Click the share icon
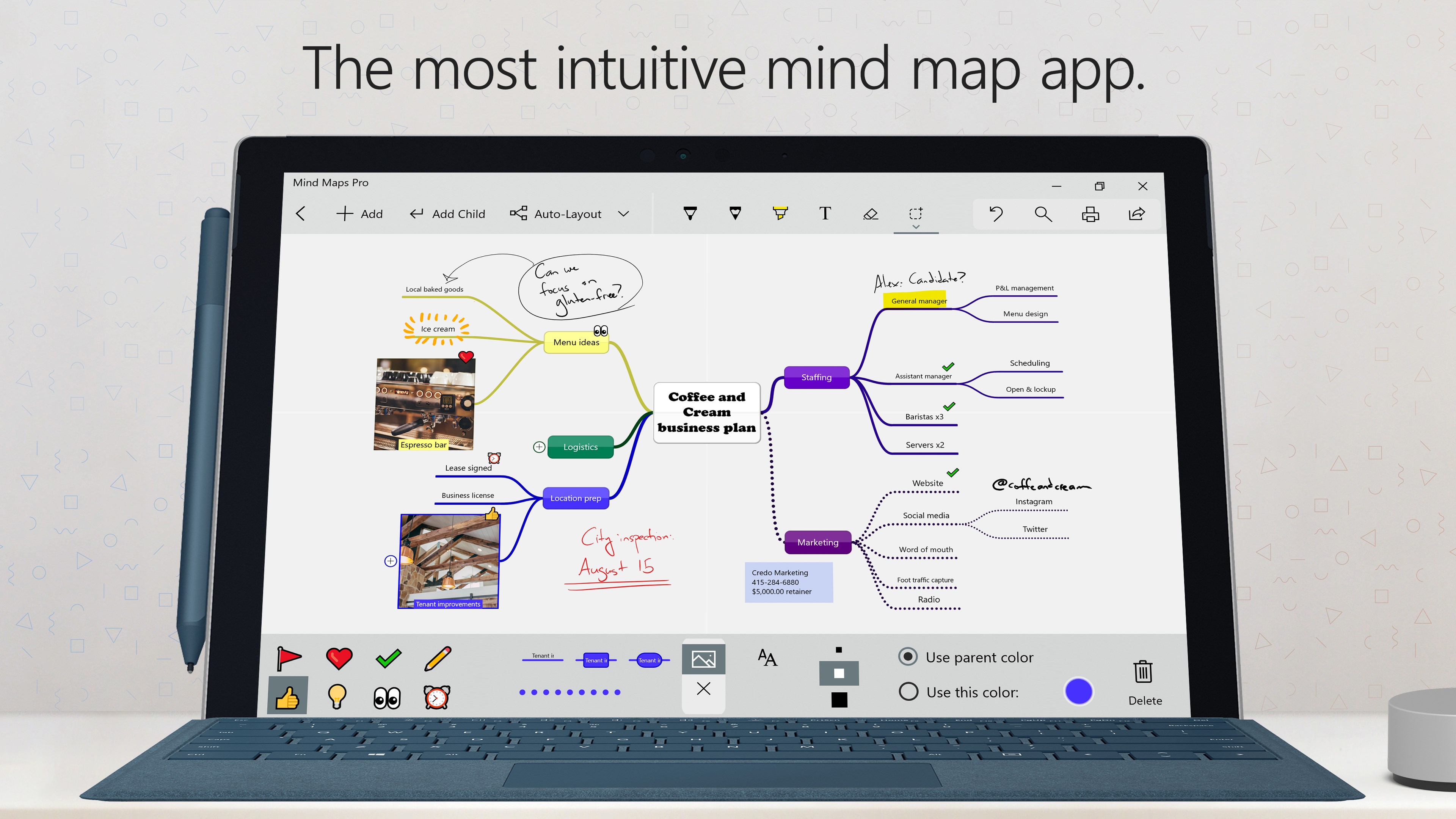The height and width of the screenshot is (819, 1456). click(x=1138, y=214)
